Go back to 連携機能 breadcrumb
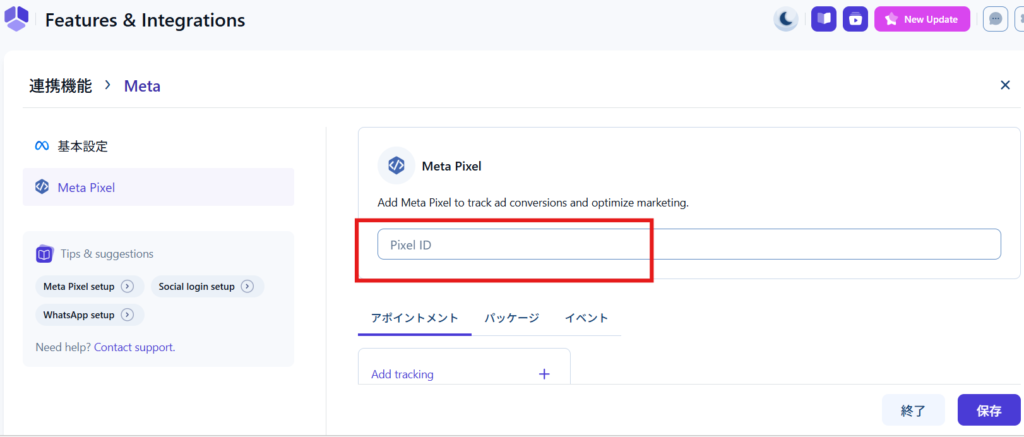Image resolution: width=1024 pixels, height=437 pixels. coord(60,86)
